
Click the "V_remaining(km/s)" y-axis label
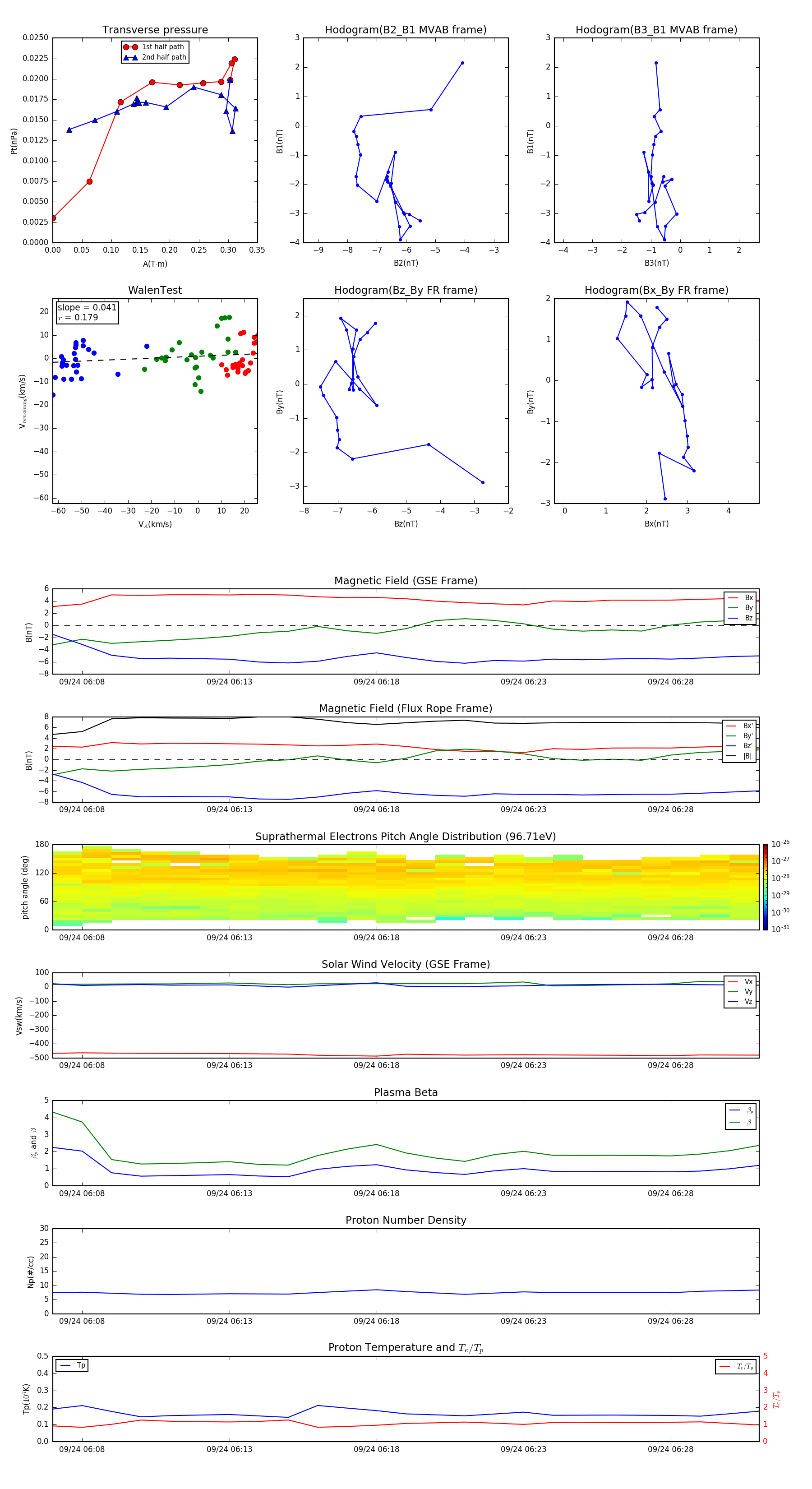(23, 401)
